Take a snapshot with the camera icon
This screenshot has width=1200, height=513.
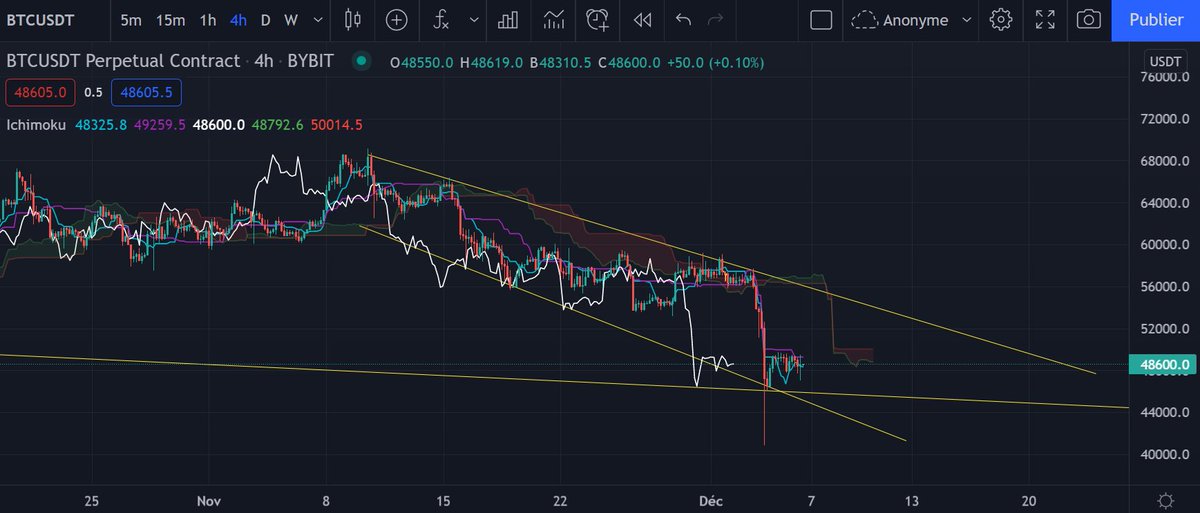[x=1089, y=20]
